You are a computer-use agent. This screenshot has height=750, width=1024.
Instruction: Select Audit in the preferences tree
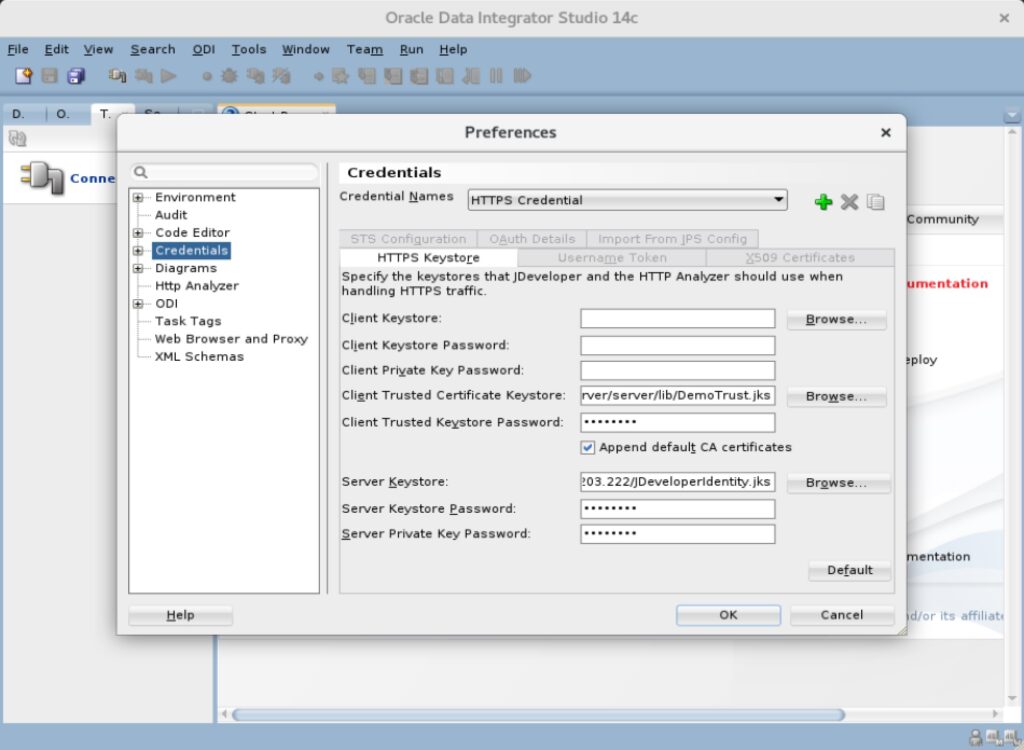(171, 215)
